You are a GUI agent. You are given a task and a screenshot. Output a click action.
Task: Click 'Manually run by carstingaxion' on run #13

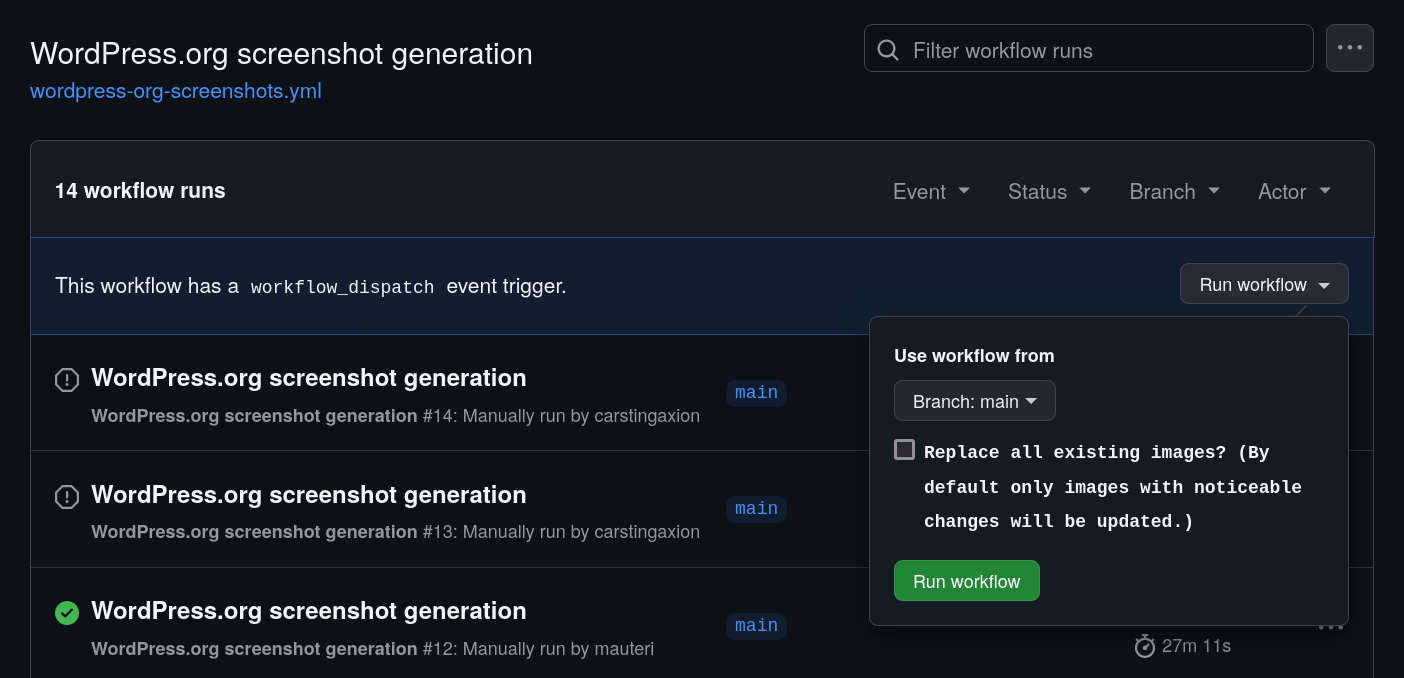tap(581, 532)
